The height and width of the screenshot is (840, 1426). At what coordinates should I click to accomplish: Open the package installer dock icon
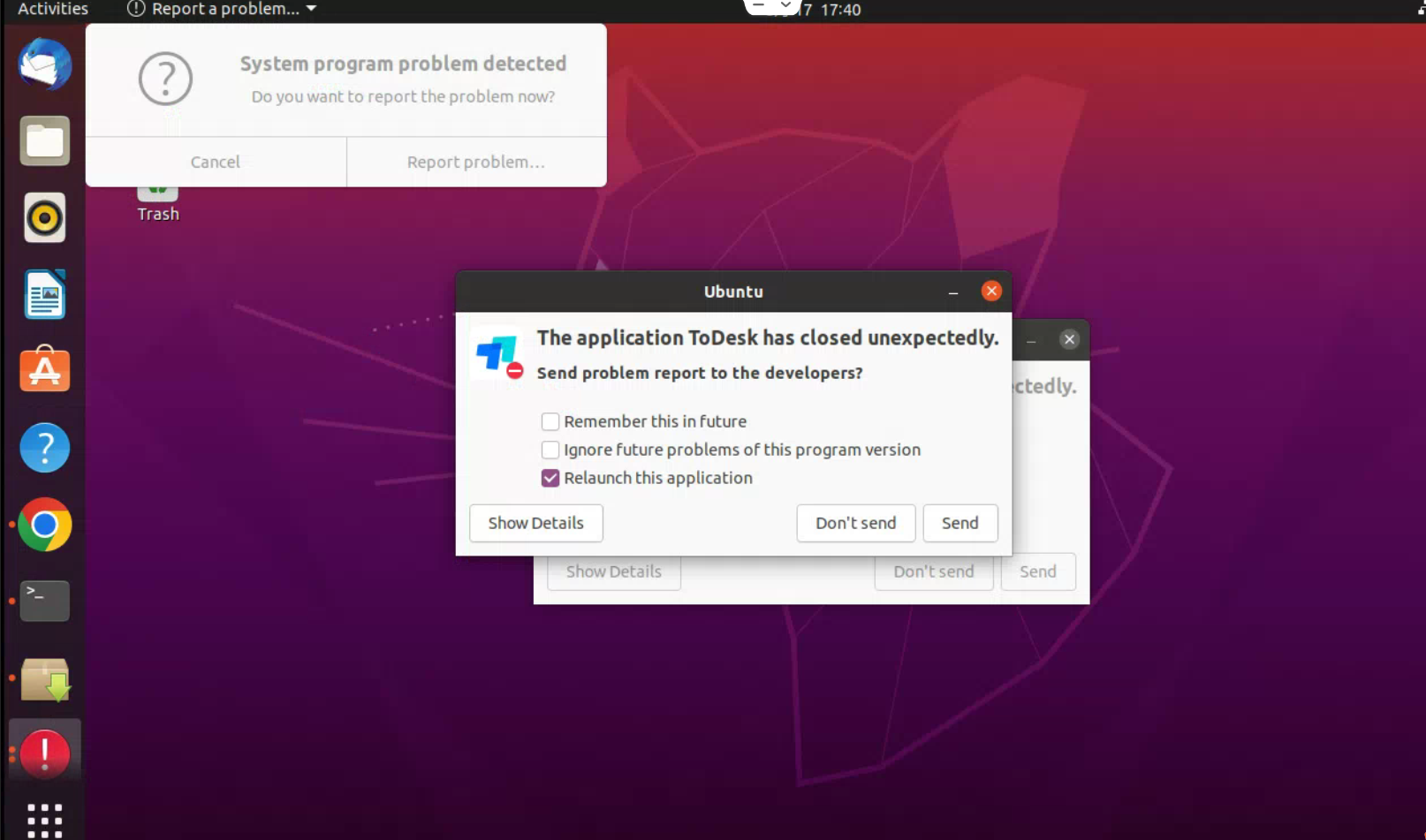click(44, 679)
